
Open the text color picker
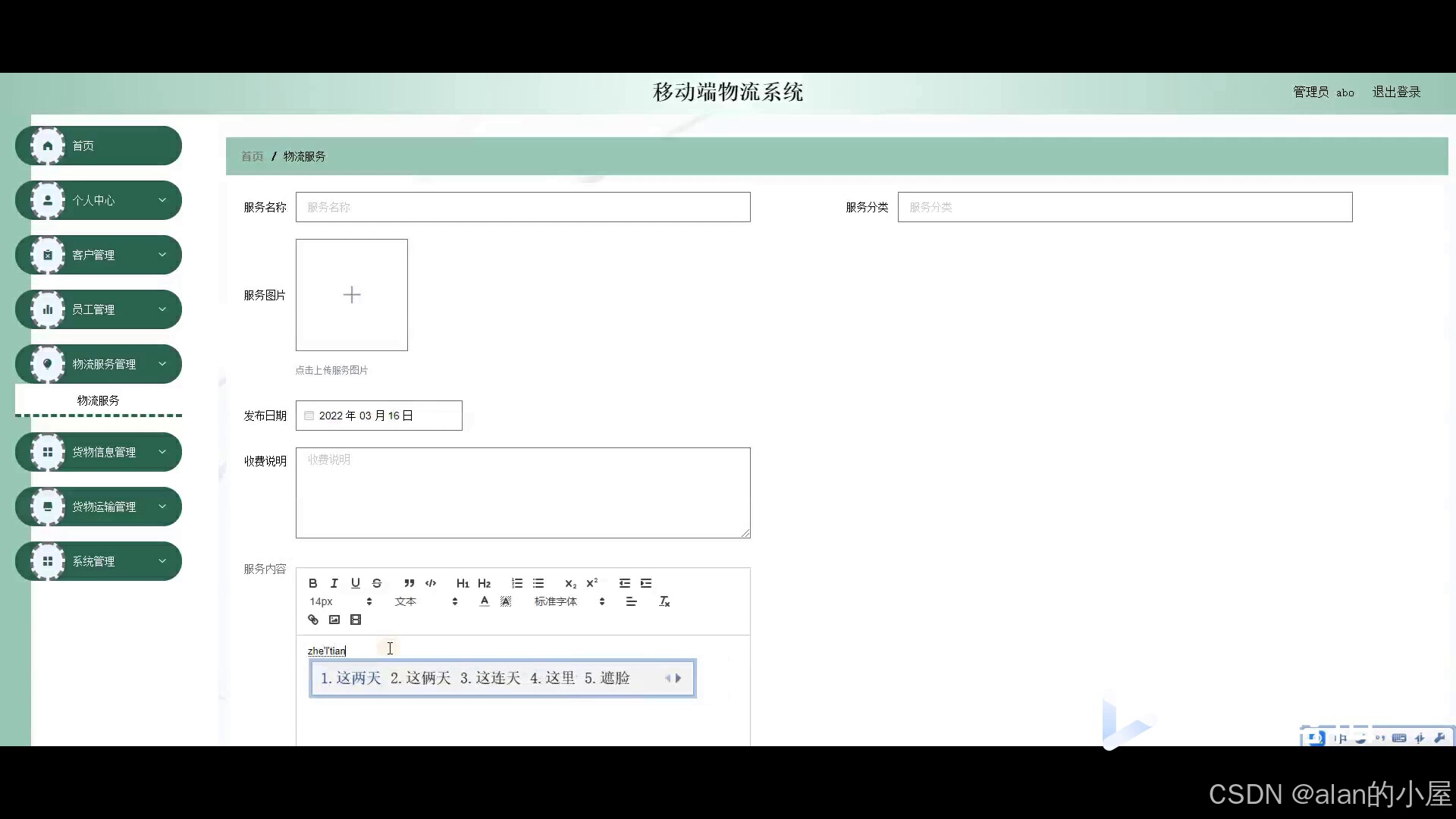coord(485,601)
